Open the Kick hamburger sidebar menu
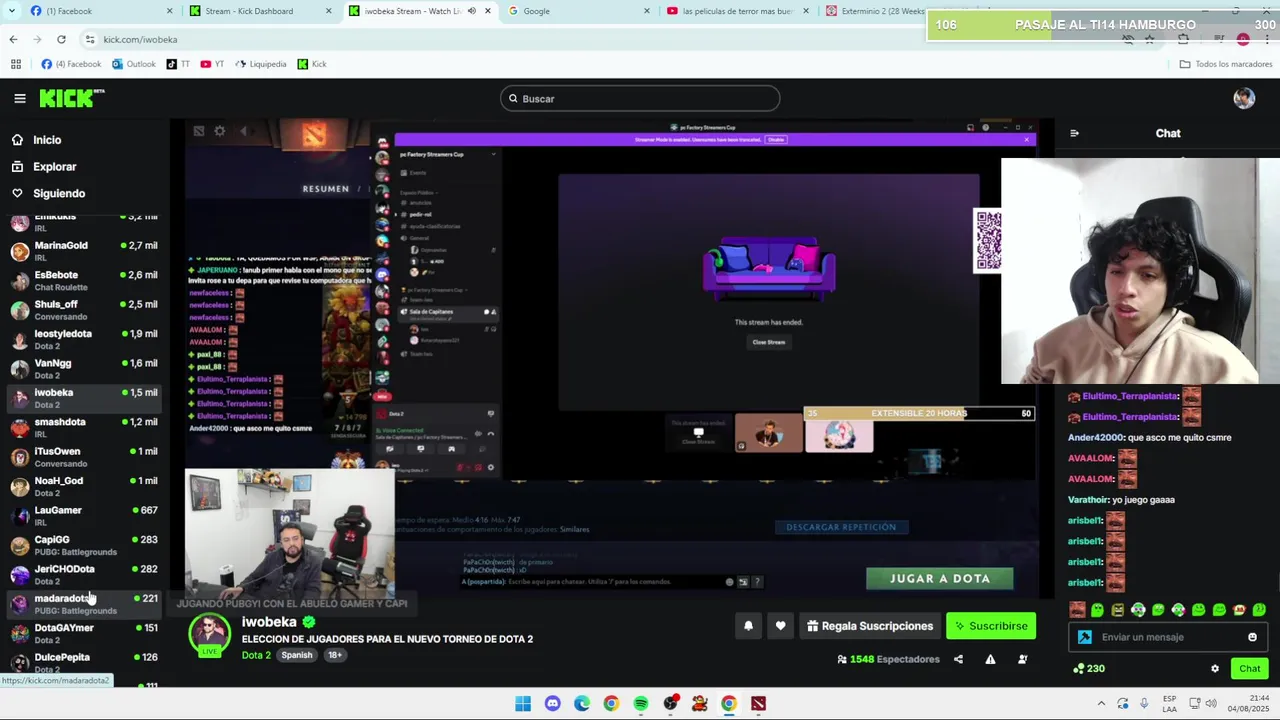Screen dimensions: 1280x720 point(19,98)
